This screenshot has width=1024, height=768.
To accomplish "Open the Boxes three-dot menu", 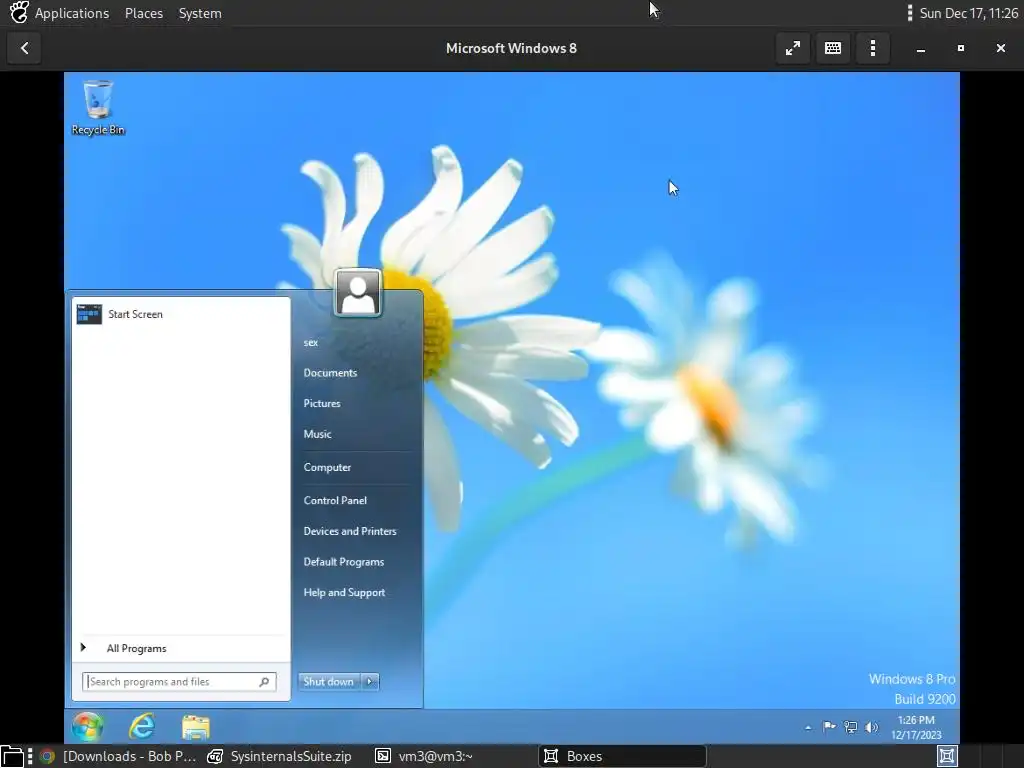I will click(872, 48).
